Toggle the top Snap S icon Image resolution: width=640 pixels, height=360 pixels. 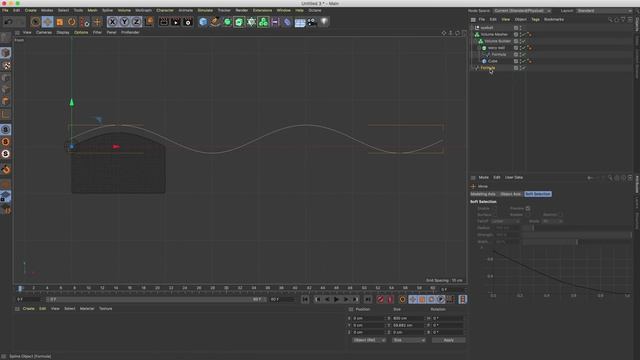[6, 129]
